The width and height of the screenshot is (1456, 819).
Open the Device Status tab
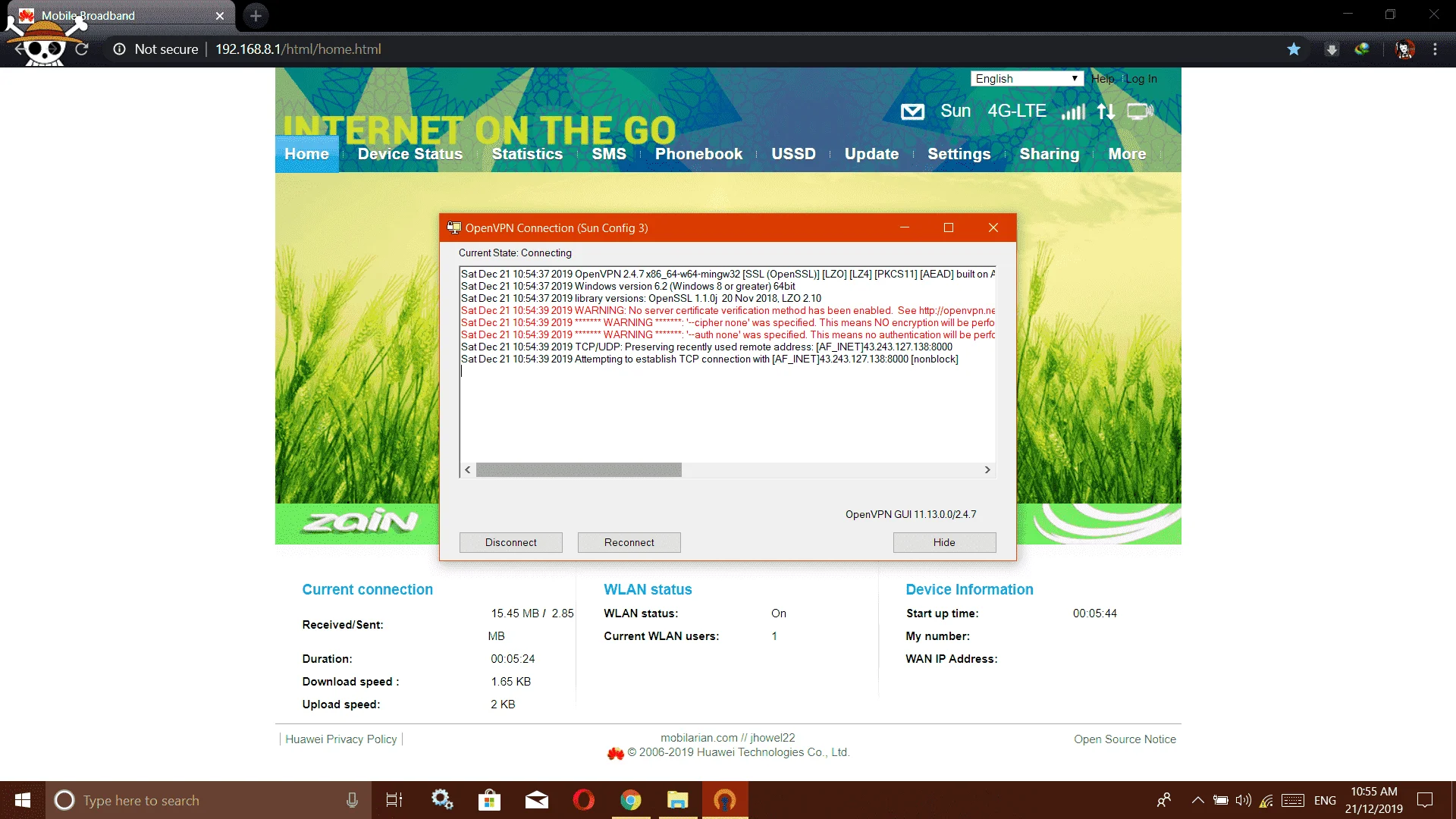[x=410, y=154]
